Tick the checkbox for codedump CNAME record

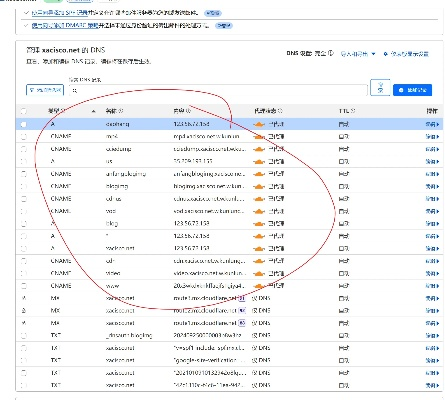coord(24,149)
